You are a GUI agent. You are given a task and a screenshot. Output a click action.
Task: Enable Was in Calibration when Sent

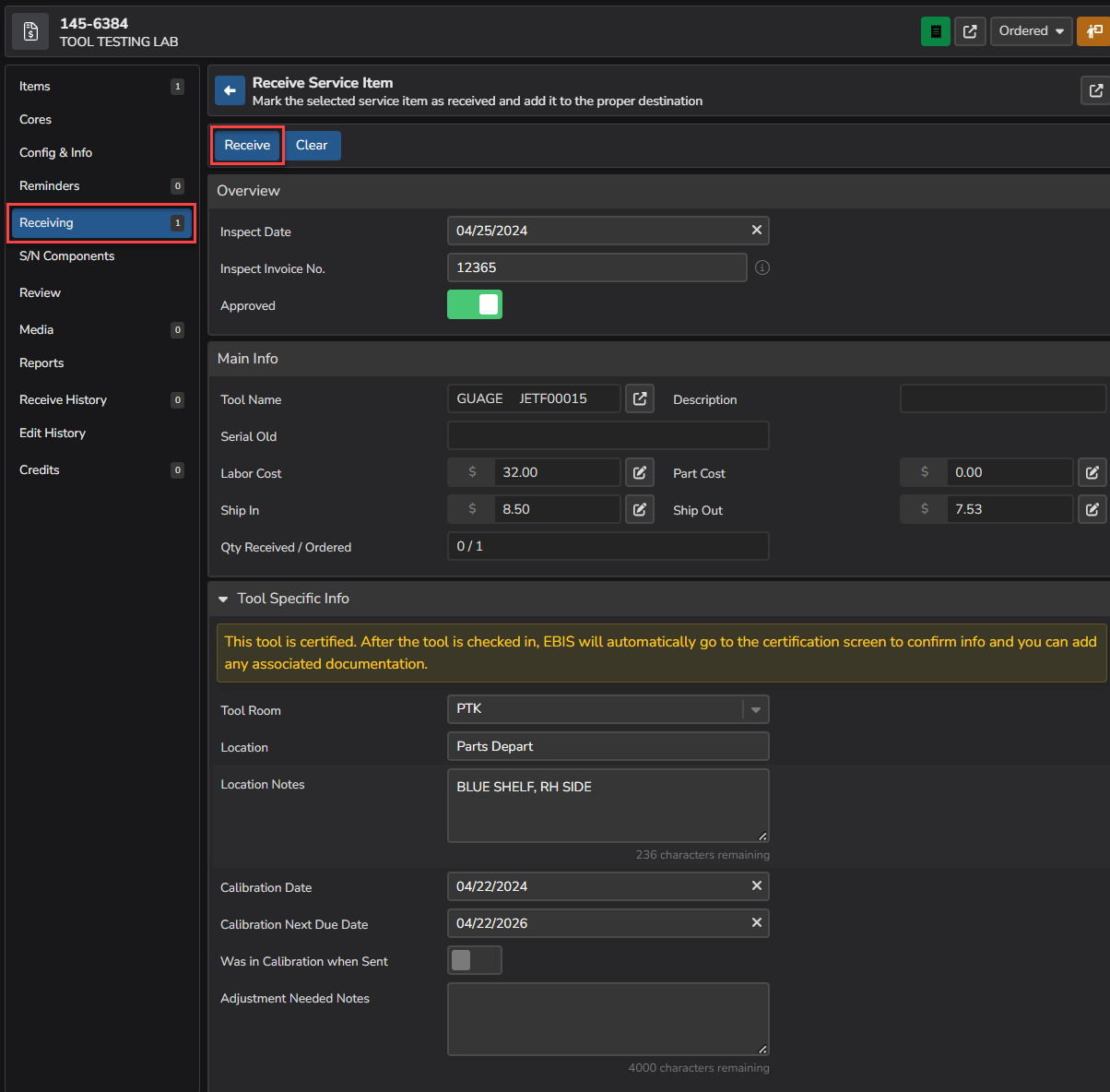pyautogui.click(x=474, y=959)
